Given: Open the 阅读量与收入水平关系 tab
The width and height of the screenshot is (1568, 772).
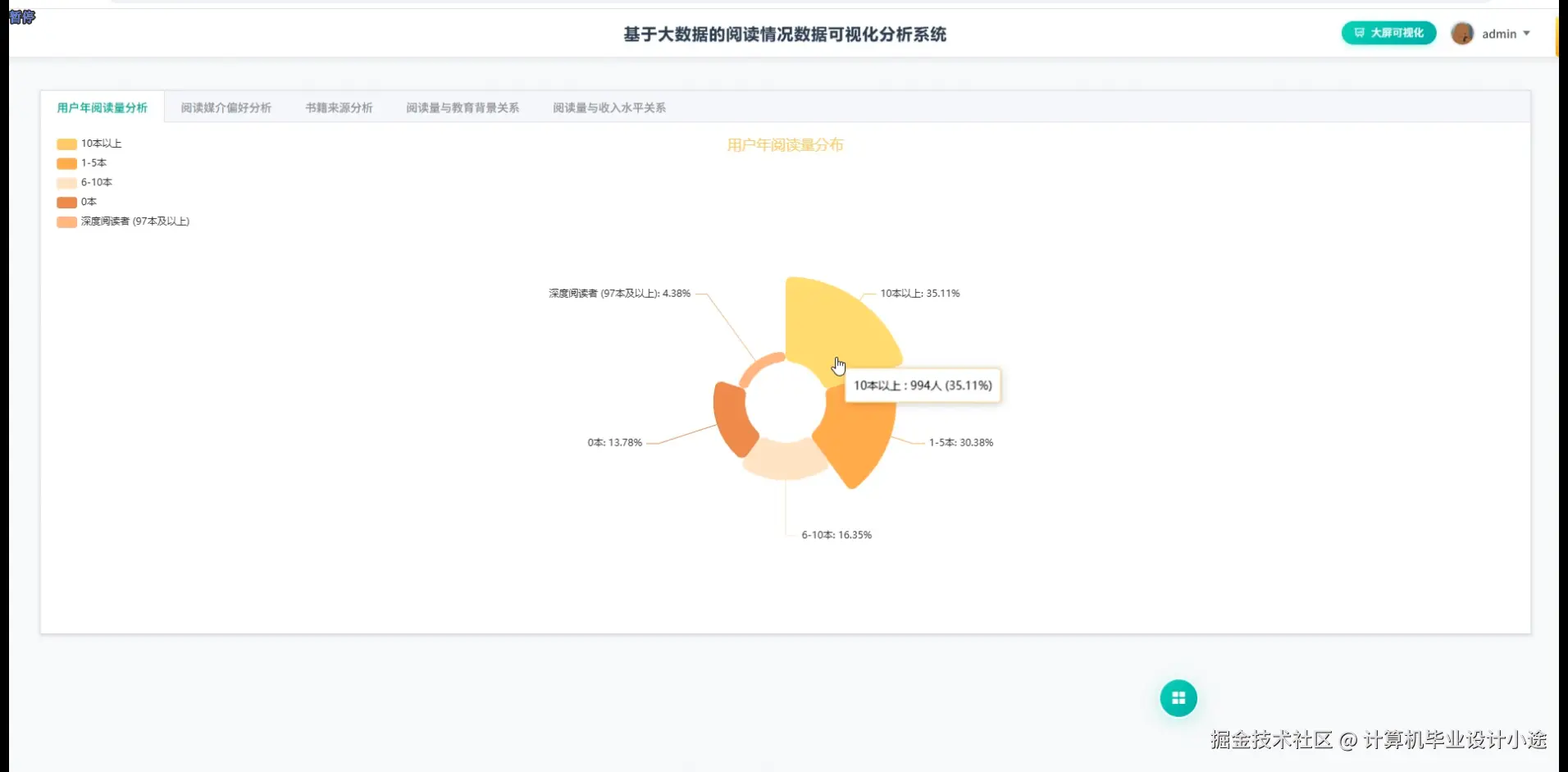Looking at the screenshot, I should (x=609, y=107).
